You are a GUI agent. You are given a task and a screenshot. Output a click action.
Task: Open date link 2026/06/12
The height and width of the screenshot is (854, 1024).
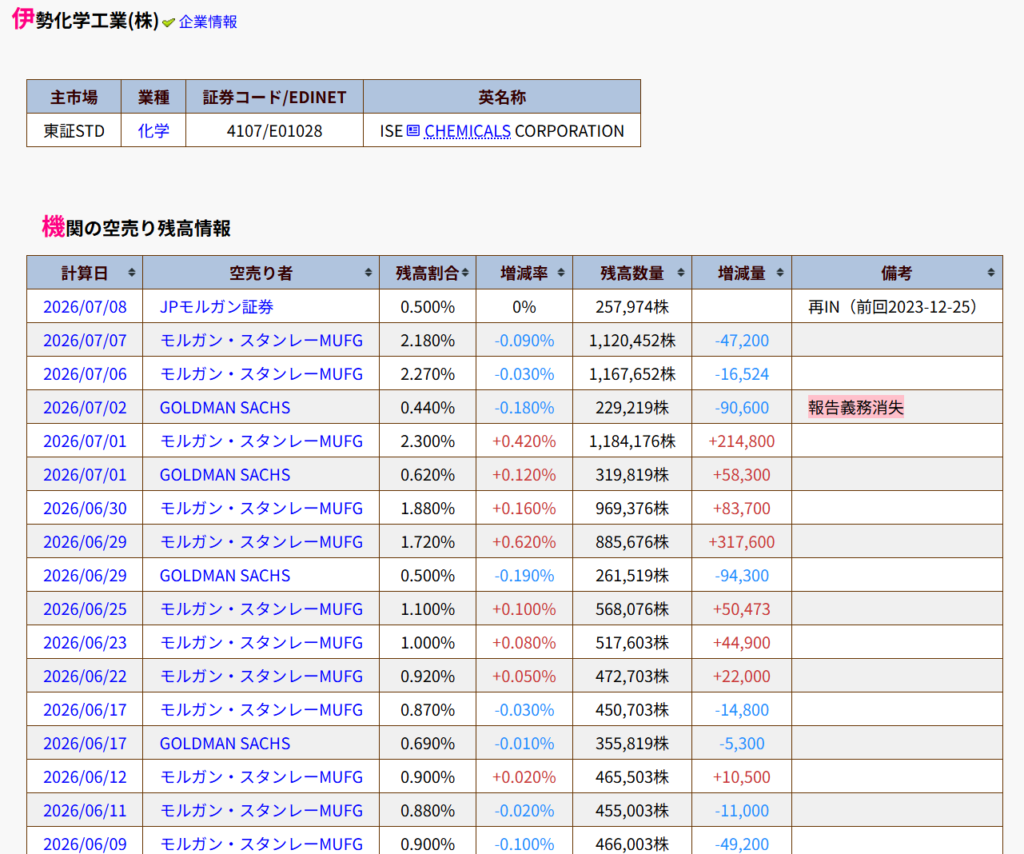(85, 777)
